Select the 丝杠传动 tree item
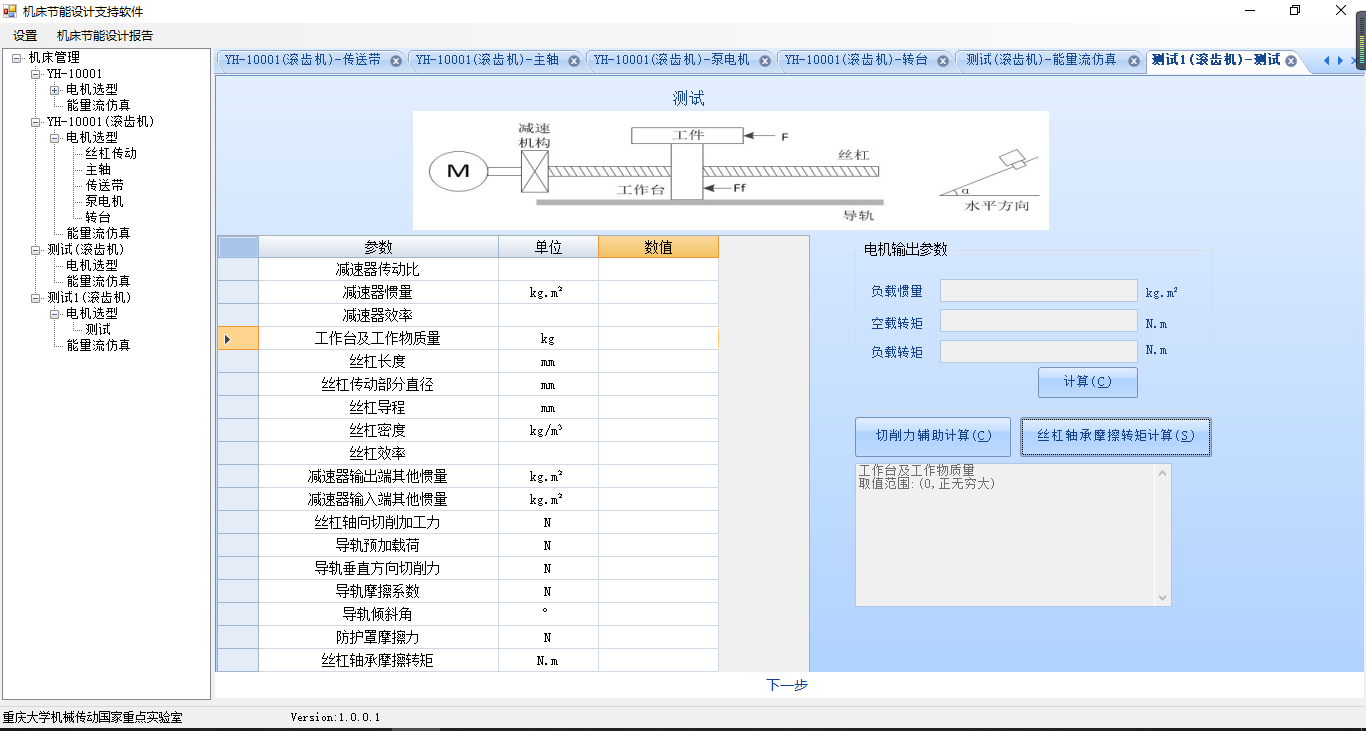This screenshot has width=1366, height=731. 111,154
